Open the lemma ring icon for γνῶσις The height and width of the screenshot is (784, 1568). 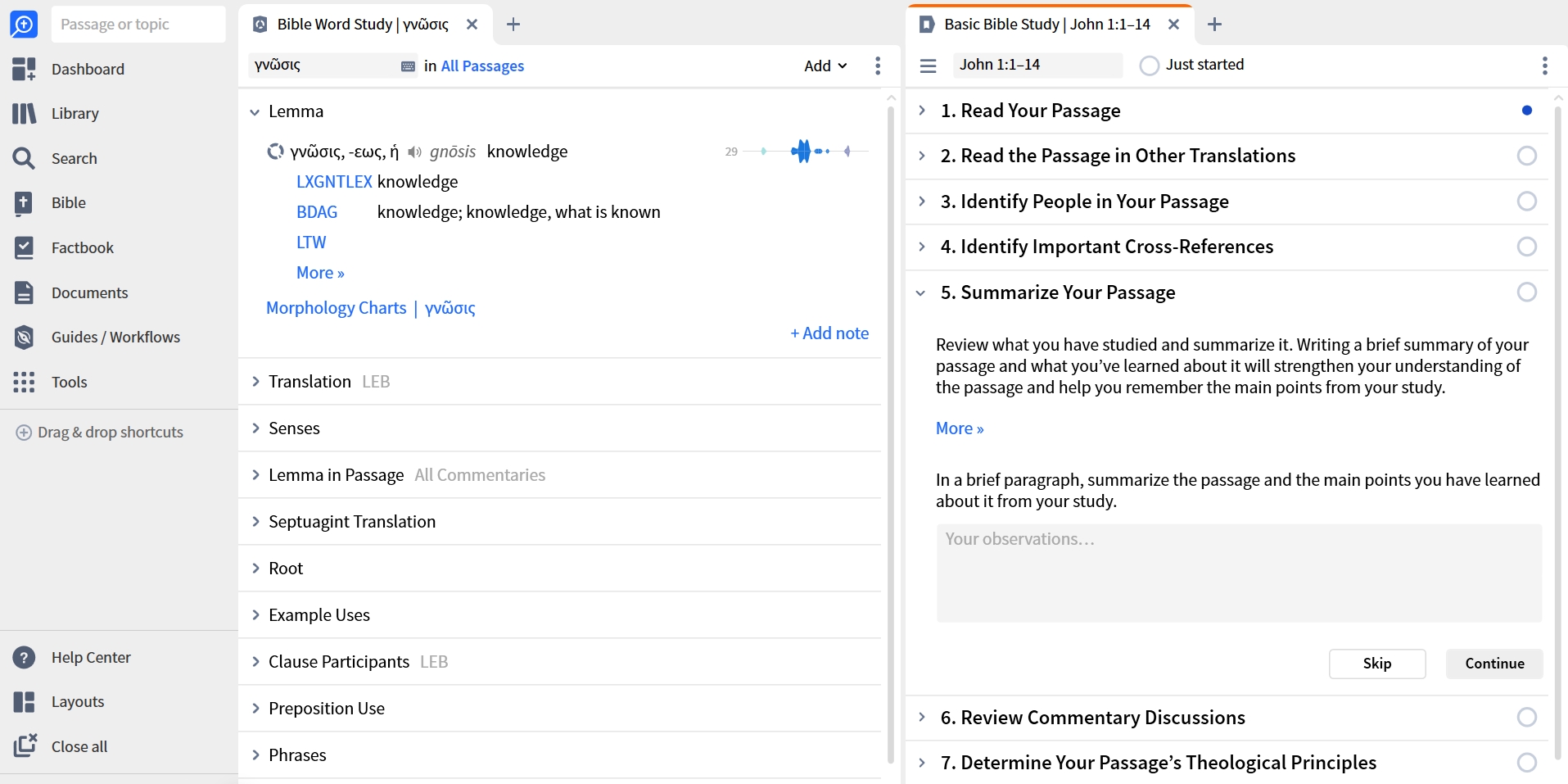click(275, 152)
